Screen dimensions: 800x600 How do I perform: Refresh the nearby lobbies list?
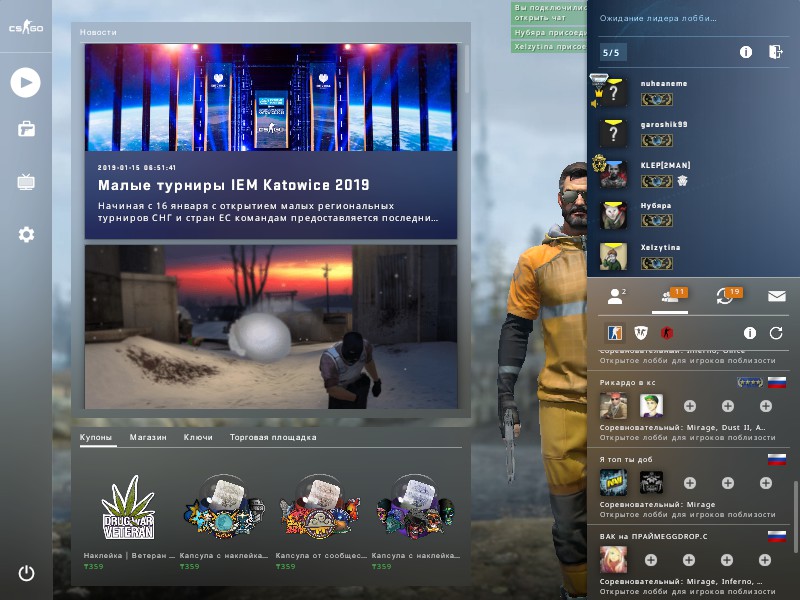coord(776,333)
